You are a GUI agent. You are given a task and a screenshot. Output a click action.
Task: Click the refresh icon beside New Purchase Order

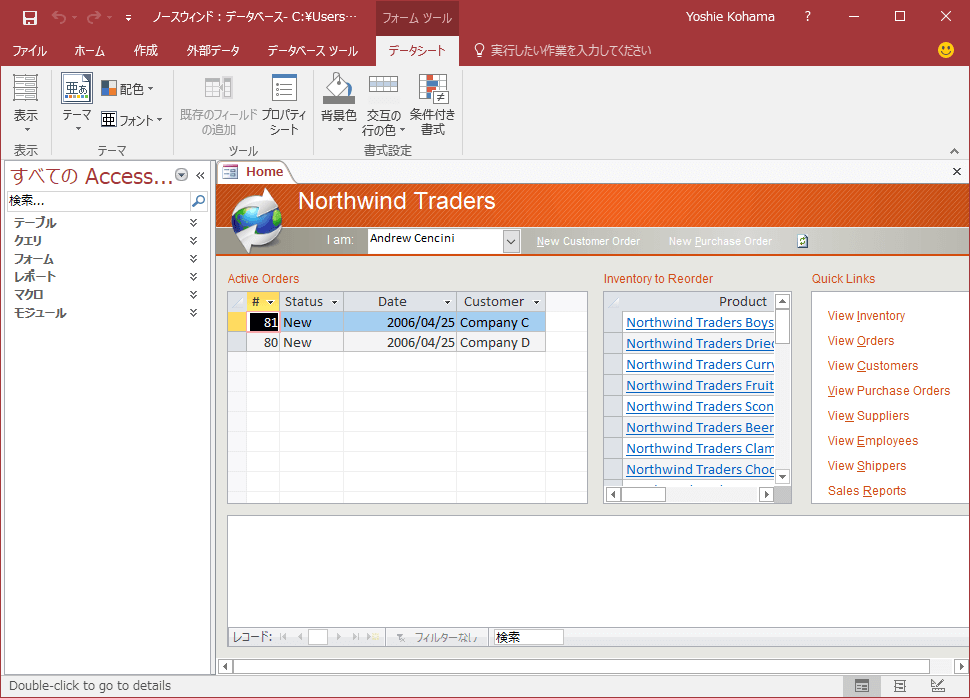(802, 241)
